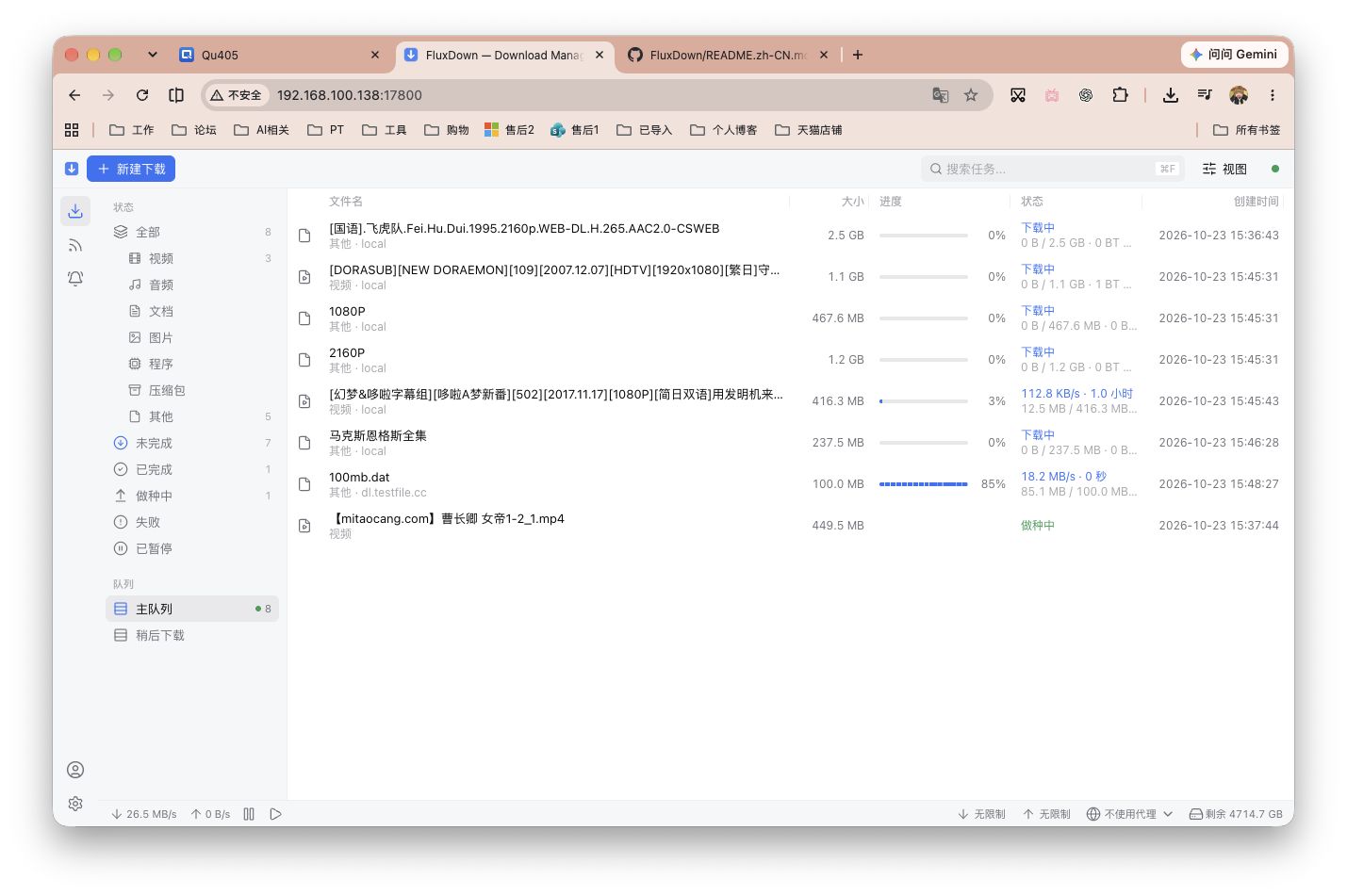The height and width of the screenshot is (896, 1347).
Task: Open the user account icon
Action: coord(75,770)
